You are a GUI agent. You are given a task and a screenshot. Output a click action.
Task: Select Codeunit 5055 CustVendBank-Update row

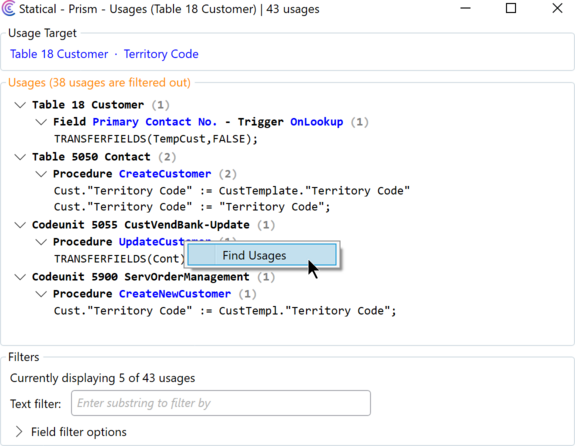pos(153,225)
